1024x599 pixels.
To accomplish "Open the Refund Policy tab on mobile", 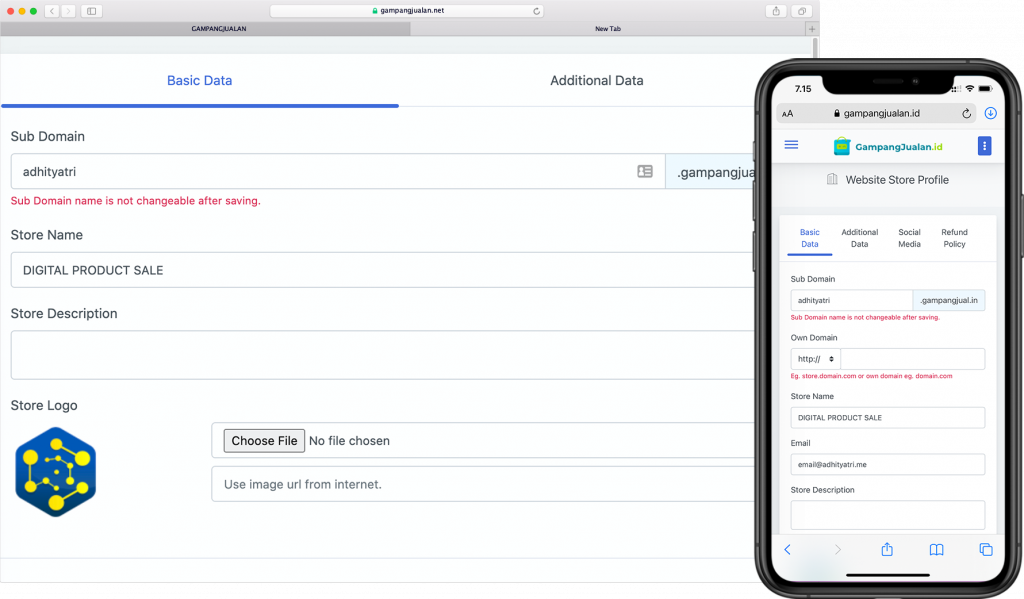I will pos(954,238).
